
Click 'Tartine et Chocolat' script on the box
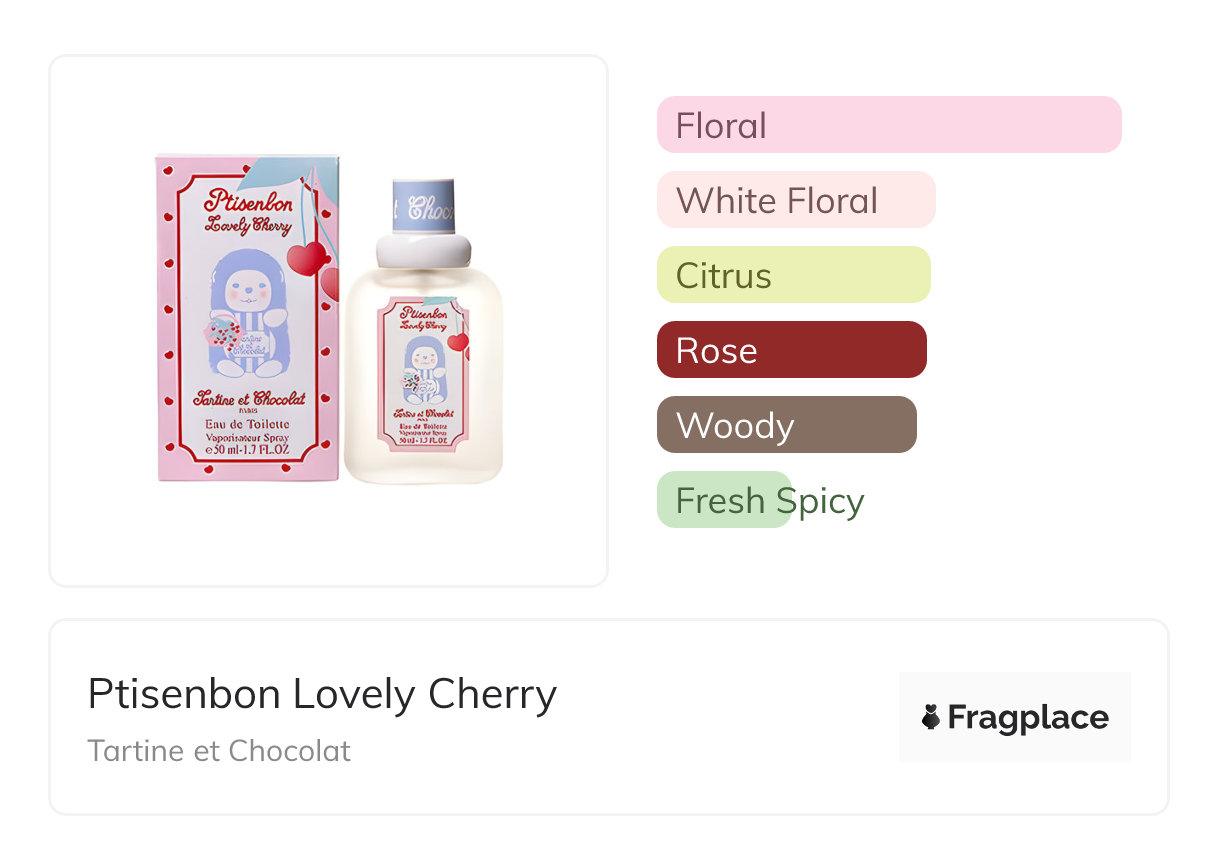[248, 399]
